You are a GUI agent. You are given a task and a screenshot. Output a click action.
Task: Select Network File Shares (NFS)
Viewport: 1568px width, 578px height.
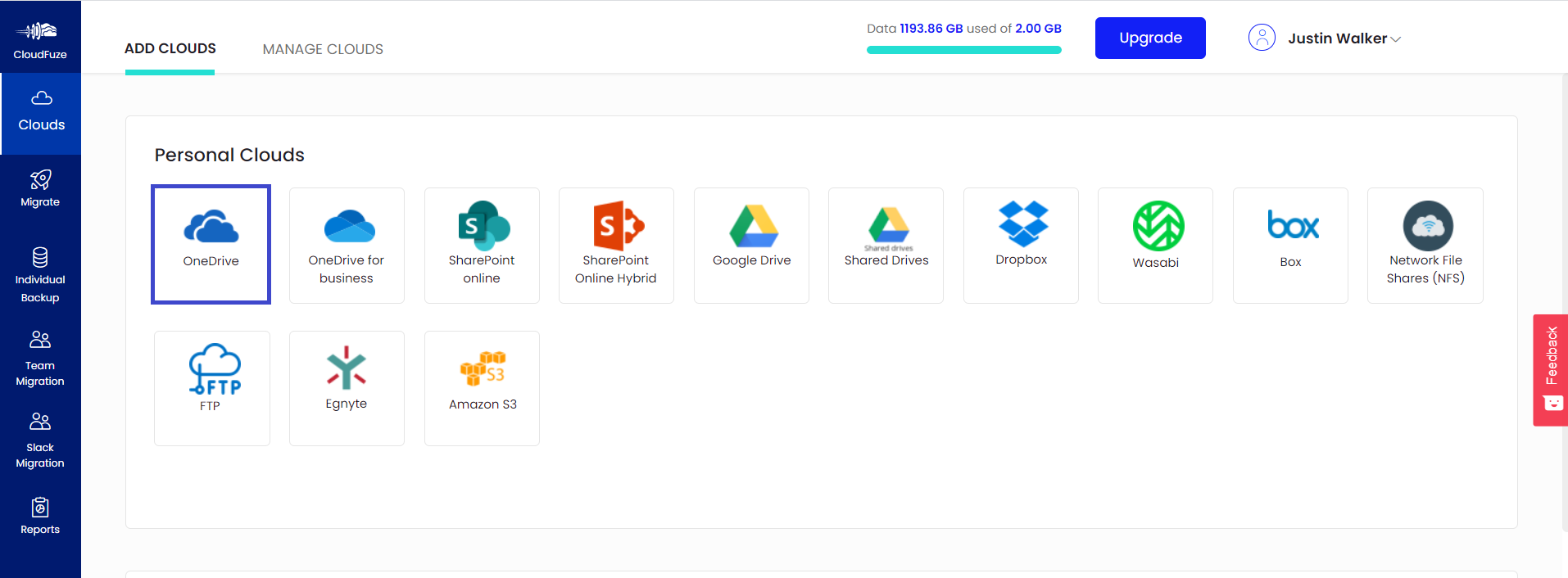1425,246
